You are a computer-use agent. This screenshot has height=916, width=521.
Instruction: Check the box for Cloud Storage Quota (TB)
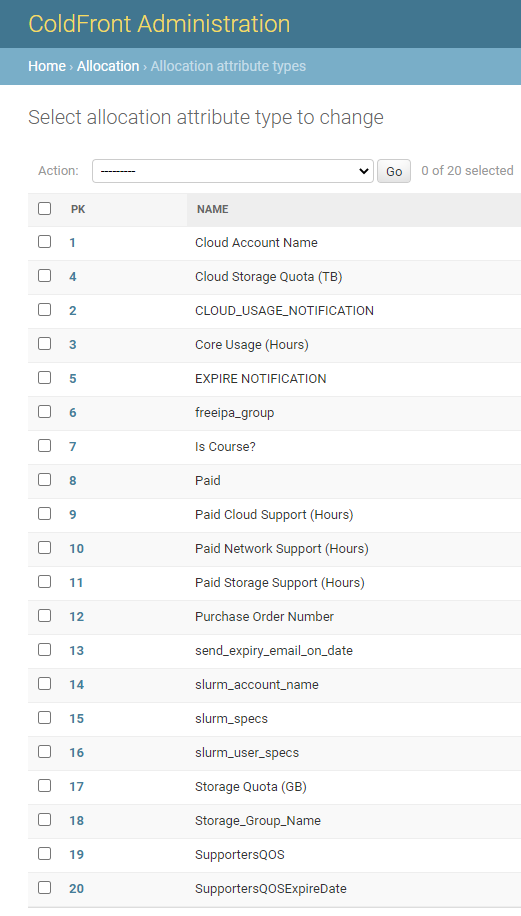[44, 276]
